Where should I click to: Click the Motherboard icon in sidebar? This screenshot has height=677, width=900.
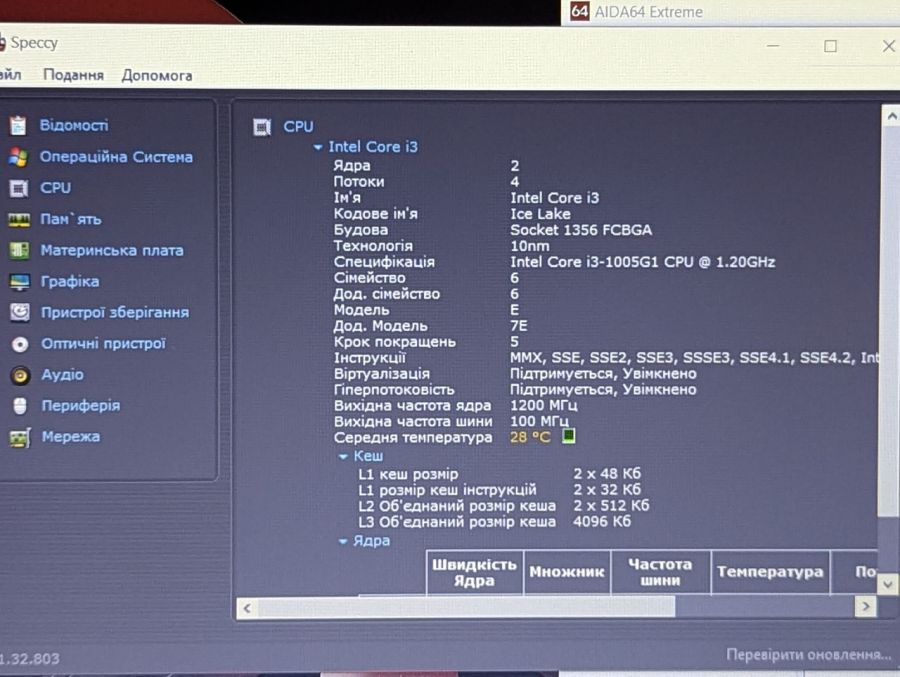pyautogui.click(x=19, y=250)
